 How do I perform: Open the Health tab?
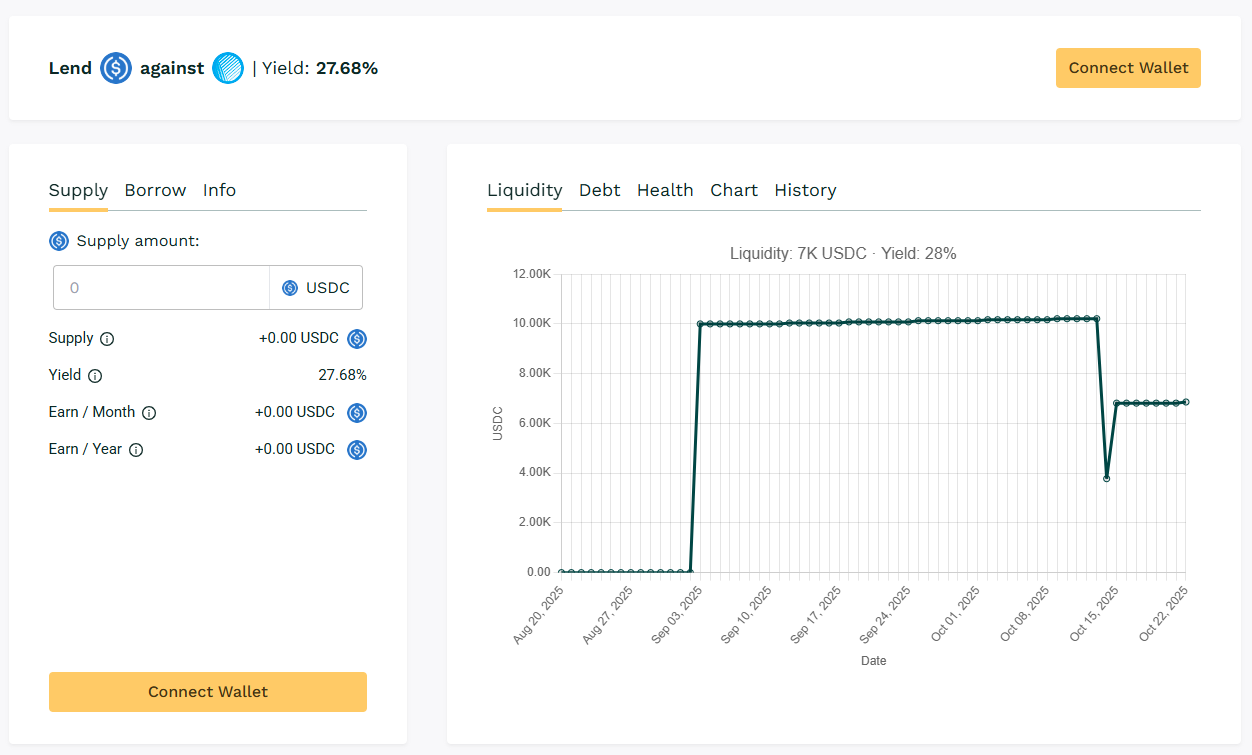tap(665, 190)
